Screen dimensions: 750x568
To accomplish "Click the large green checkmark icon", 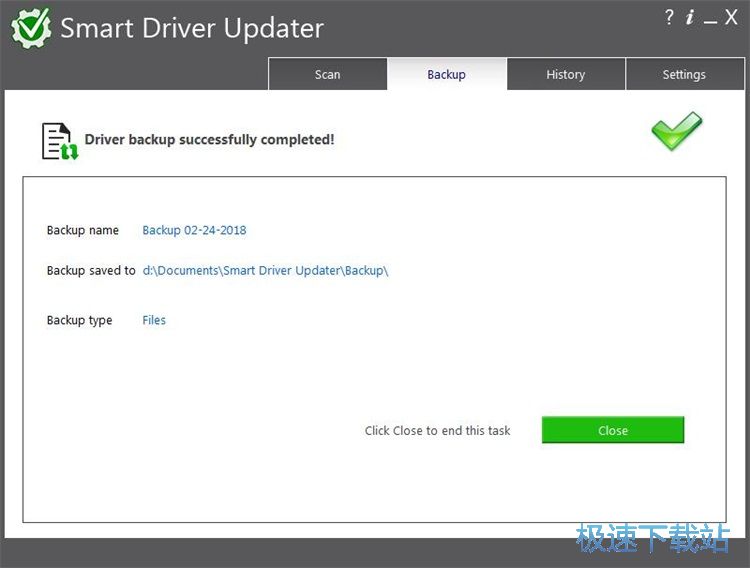I will coord(677,131).
